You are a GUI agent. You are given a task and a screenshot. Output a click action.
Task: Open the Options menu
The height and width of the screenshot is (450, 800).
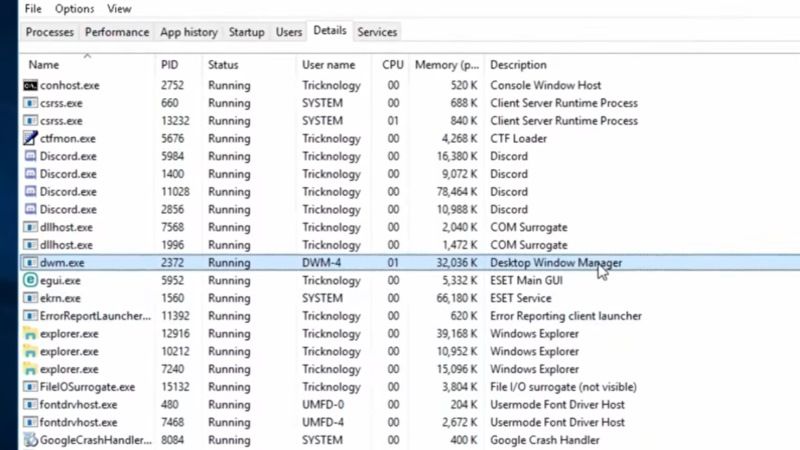(74, 9)
